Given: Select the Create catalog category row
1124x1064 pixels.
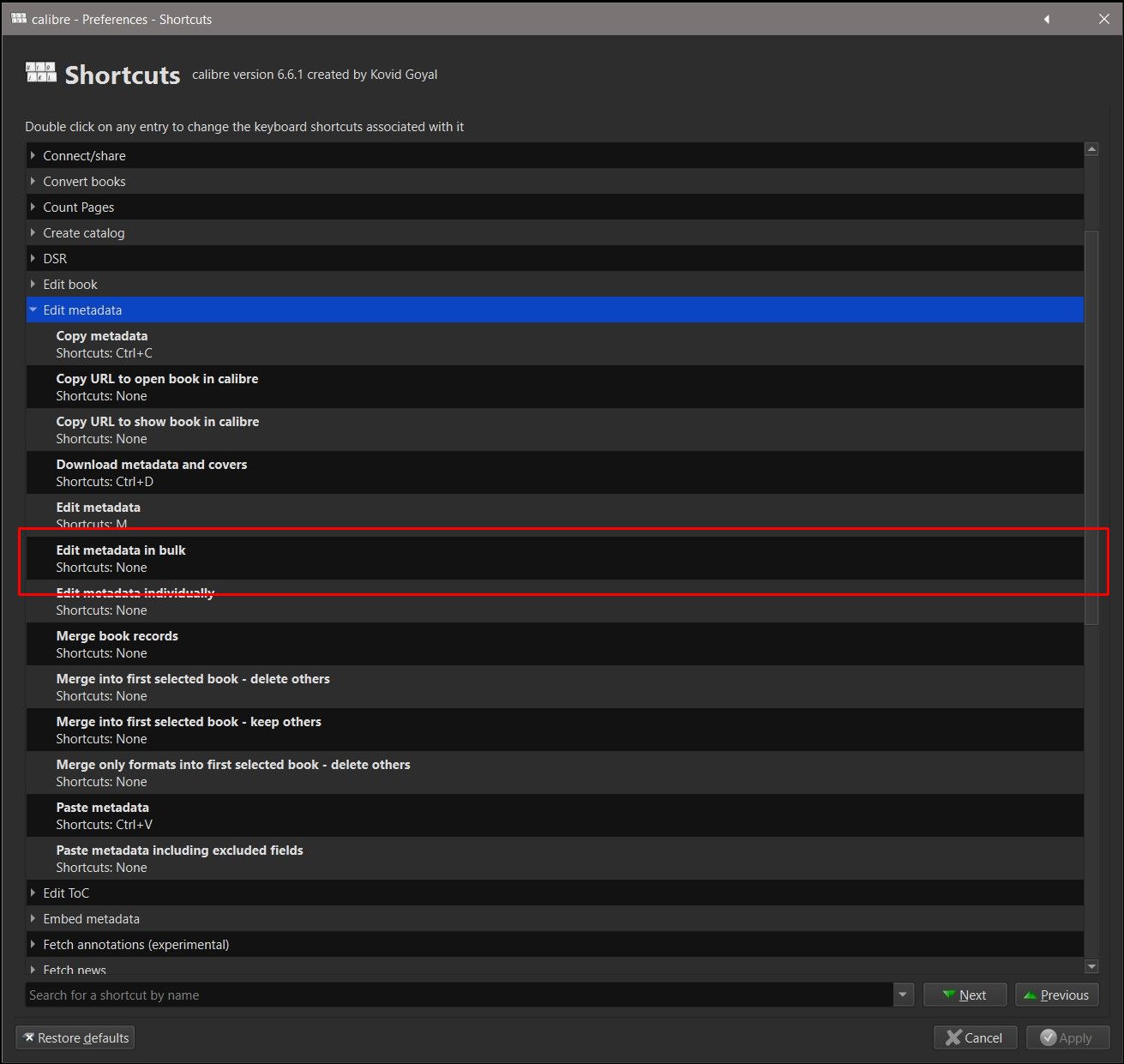Looking at the screenshot, I should [x=555, y=232].
